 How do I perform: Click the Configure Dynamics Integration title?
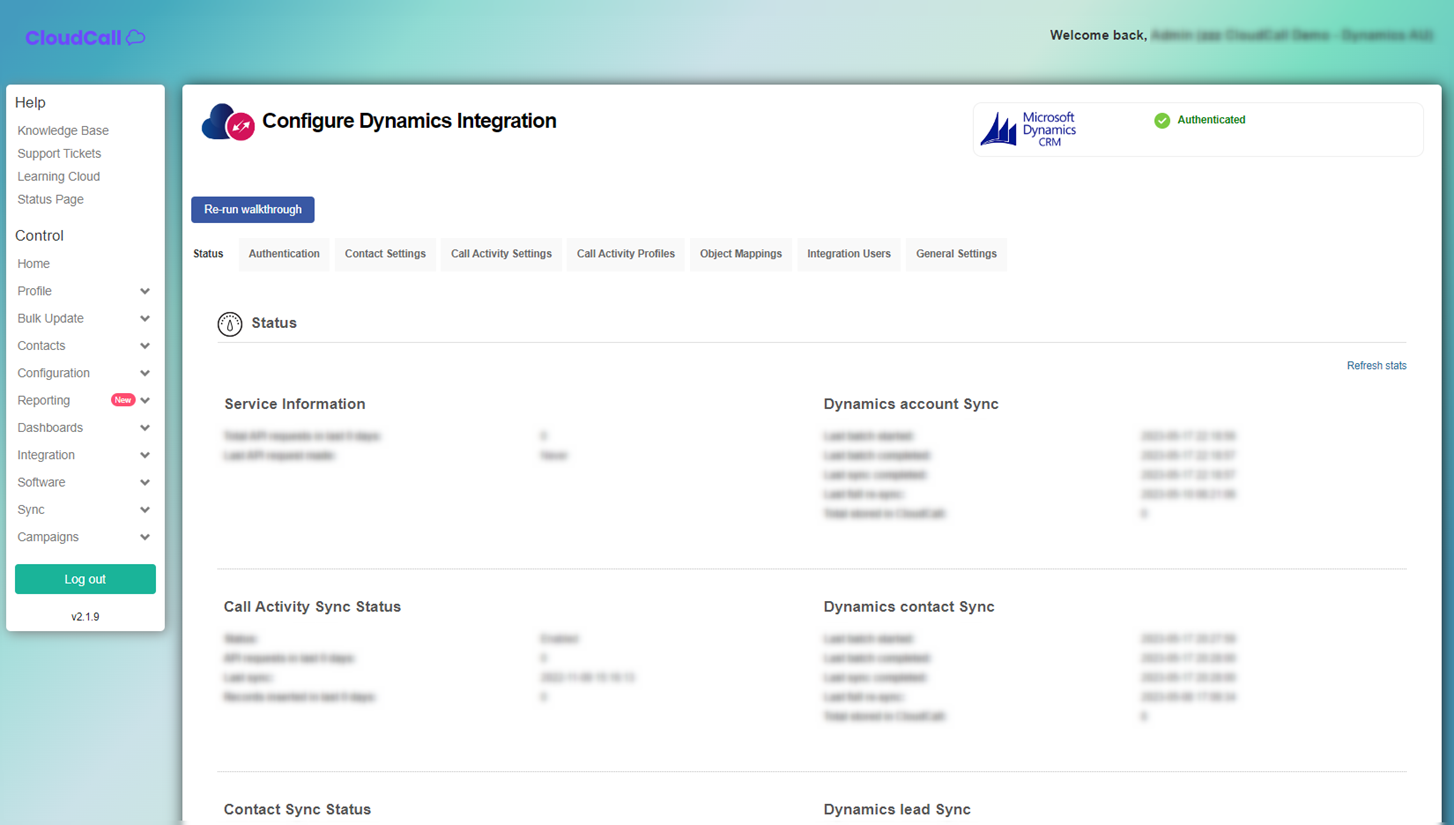(x=409, y=121)
